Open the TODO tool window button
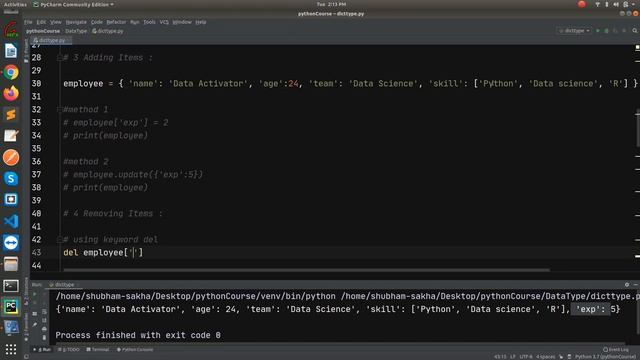Screen dimensions: 640x360 click(69, 349)
